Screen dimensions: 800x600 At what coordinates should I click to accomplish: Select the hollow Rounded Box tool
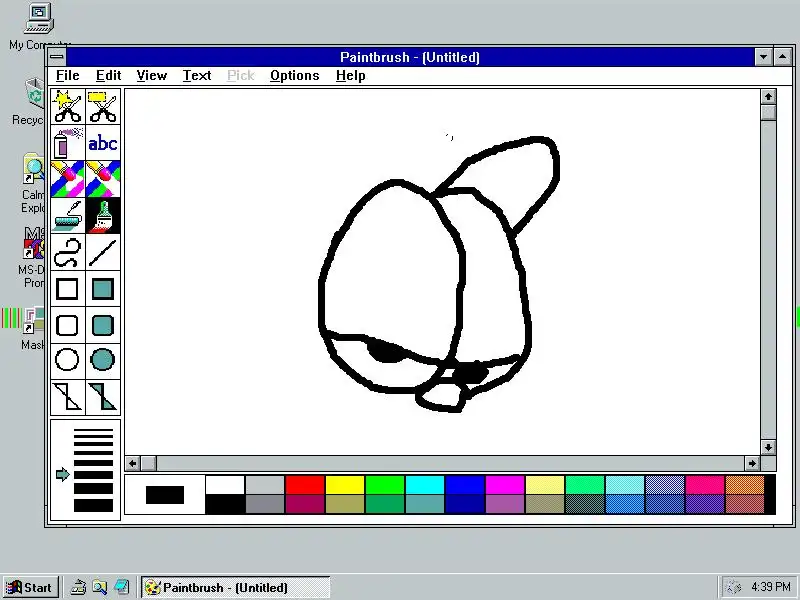click(x=67, y=324)
